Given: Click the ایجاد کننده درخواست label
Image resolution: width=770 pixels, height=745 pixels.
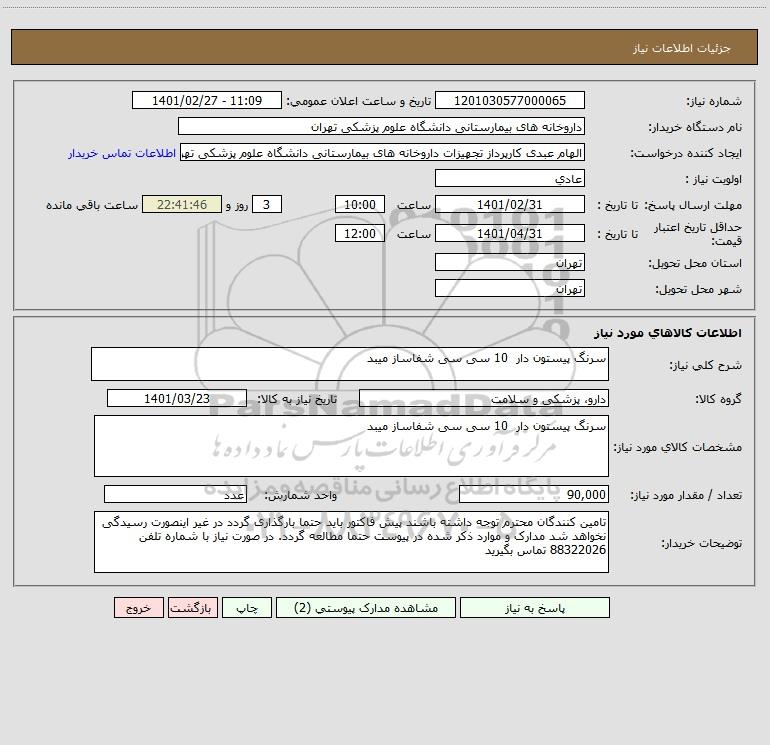Looking at the screenshot, I should 686,154.
